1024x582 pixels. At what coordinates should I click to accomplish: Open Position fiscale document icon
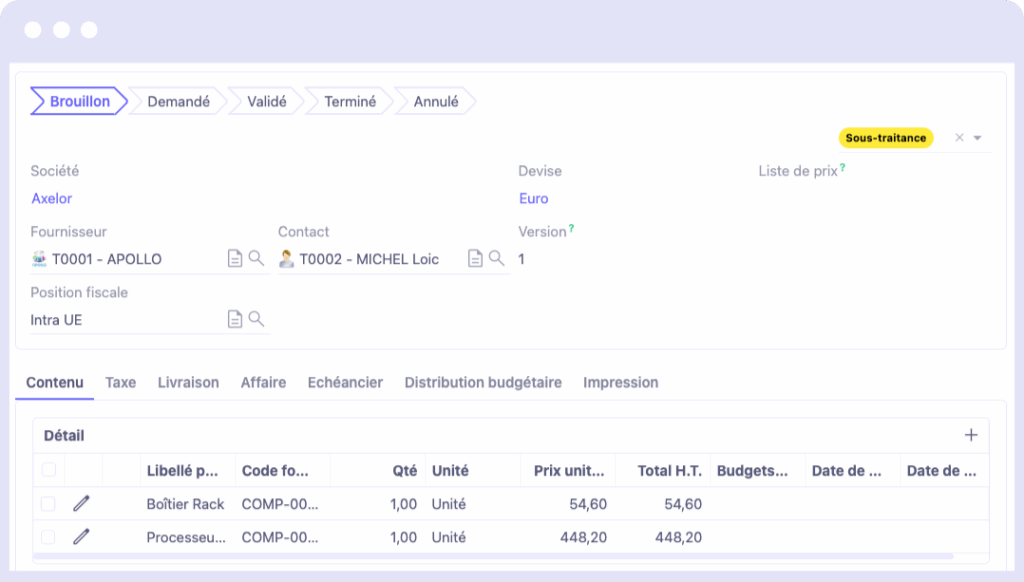pyautogui.click(x=235, y=319)
